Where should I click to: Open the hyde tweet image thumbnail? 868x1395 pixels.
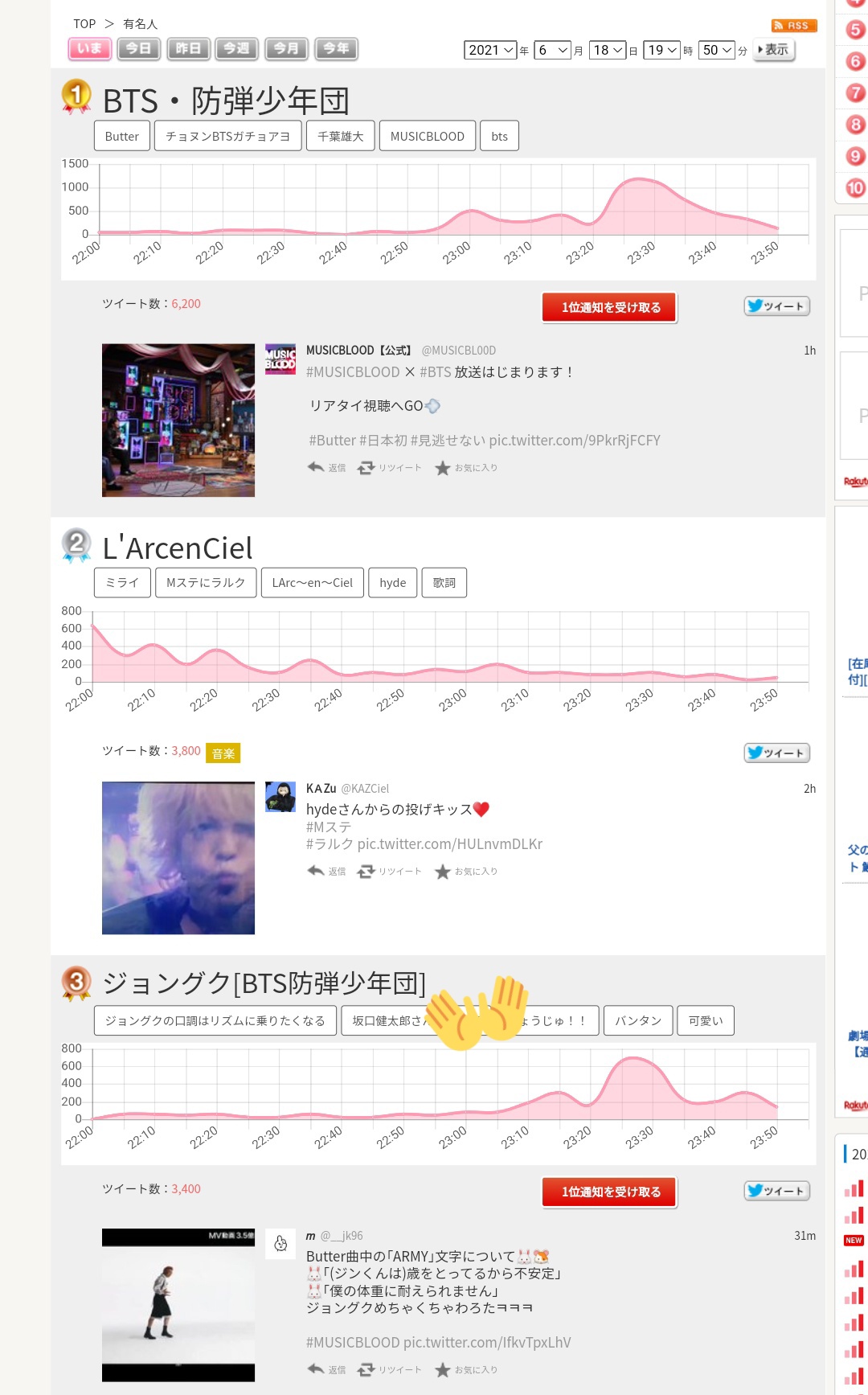(x=178, y=858)
